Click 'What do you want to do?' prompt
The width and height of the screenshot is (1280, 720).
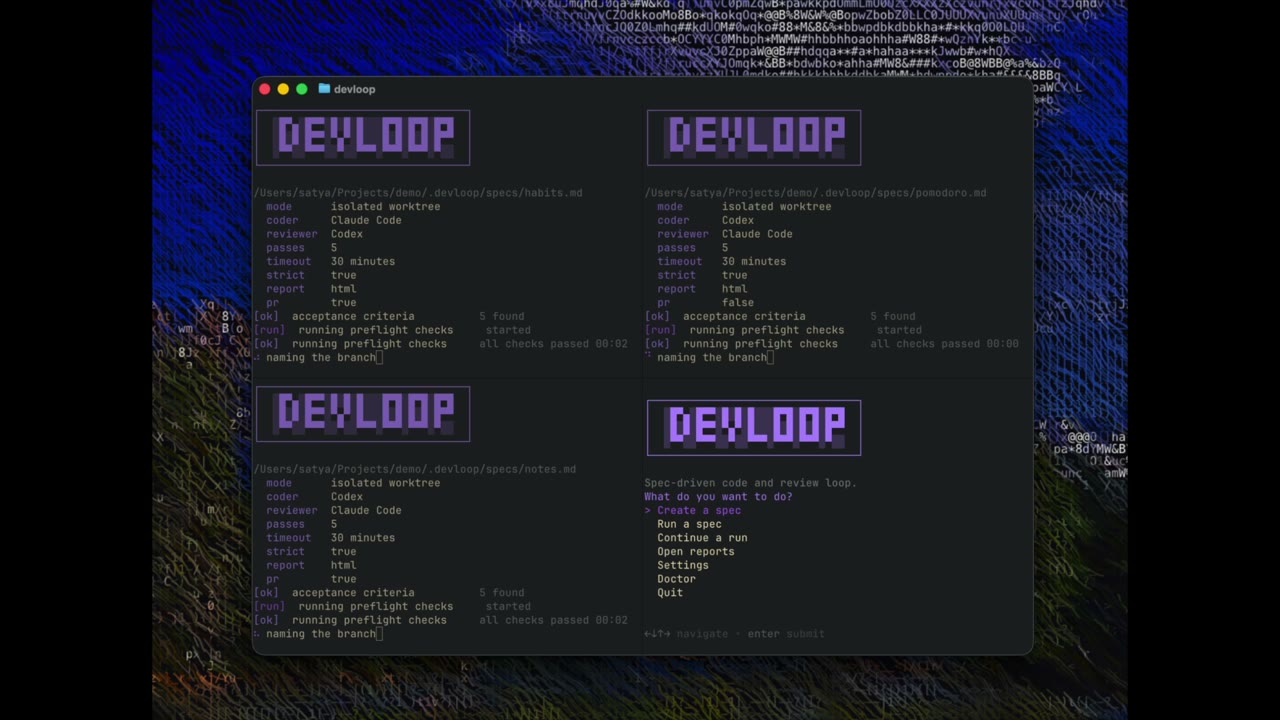coord(718,497)
